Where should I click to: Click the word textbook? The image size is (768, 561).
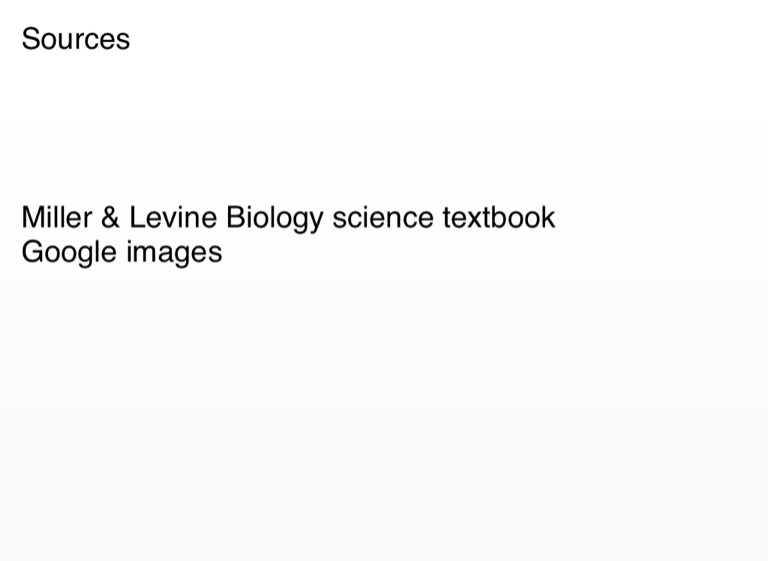pyautogui.click(x=498, y=217)
